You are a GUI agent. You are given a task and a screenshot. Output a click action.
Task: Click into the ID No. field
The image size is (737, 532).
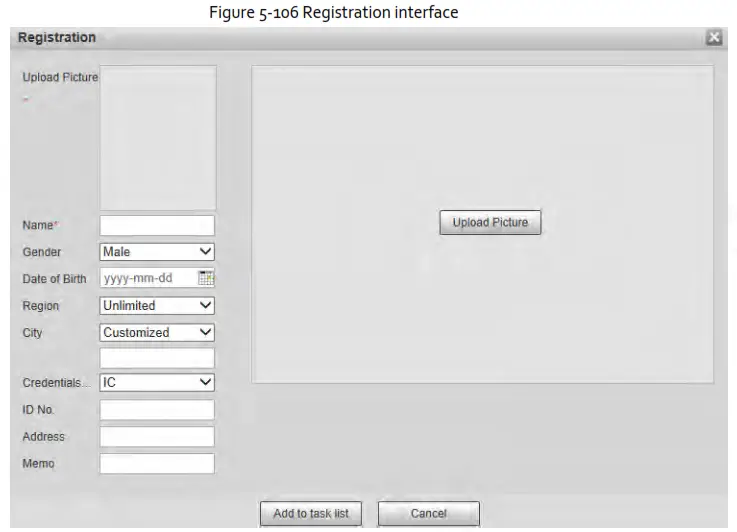tap(157, 410)
